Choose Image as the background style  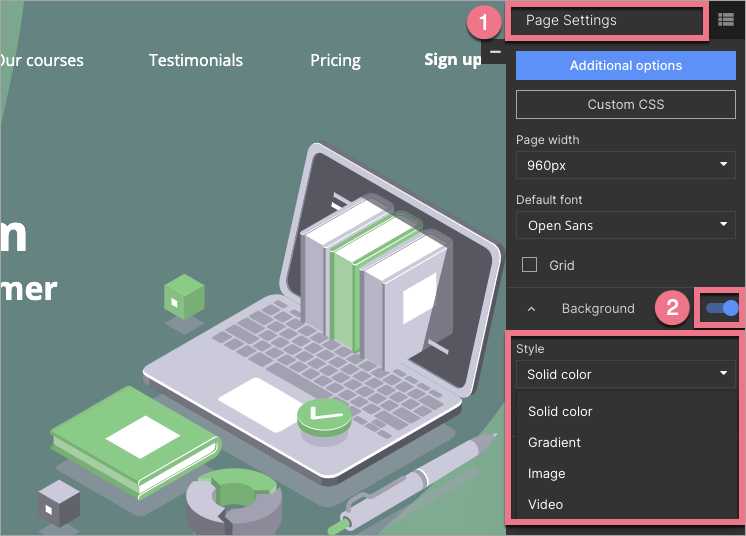(547, 473)
